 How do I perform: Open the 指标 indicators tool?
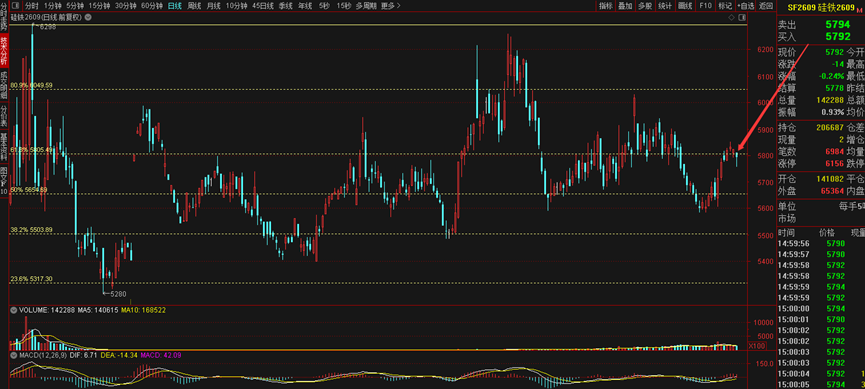606,6
